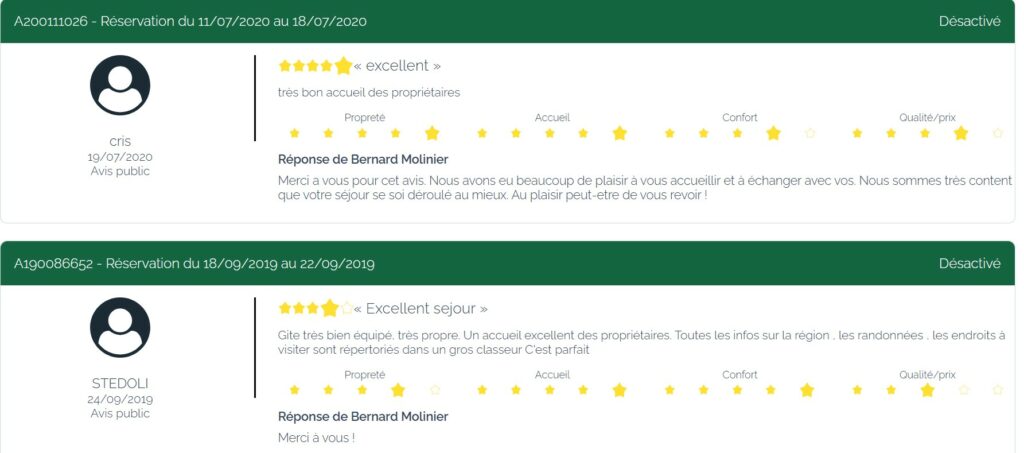
Task: Click the Confort stars in STEDOLI's review
Action: coord(740,390)
